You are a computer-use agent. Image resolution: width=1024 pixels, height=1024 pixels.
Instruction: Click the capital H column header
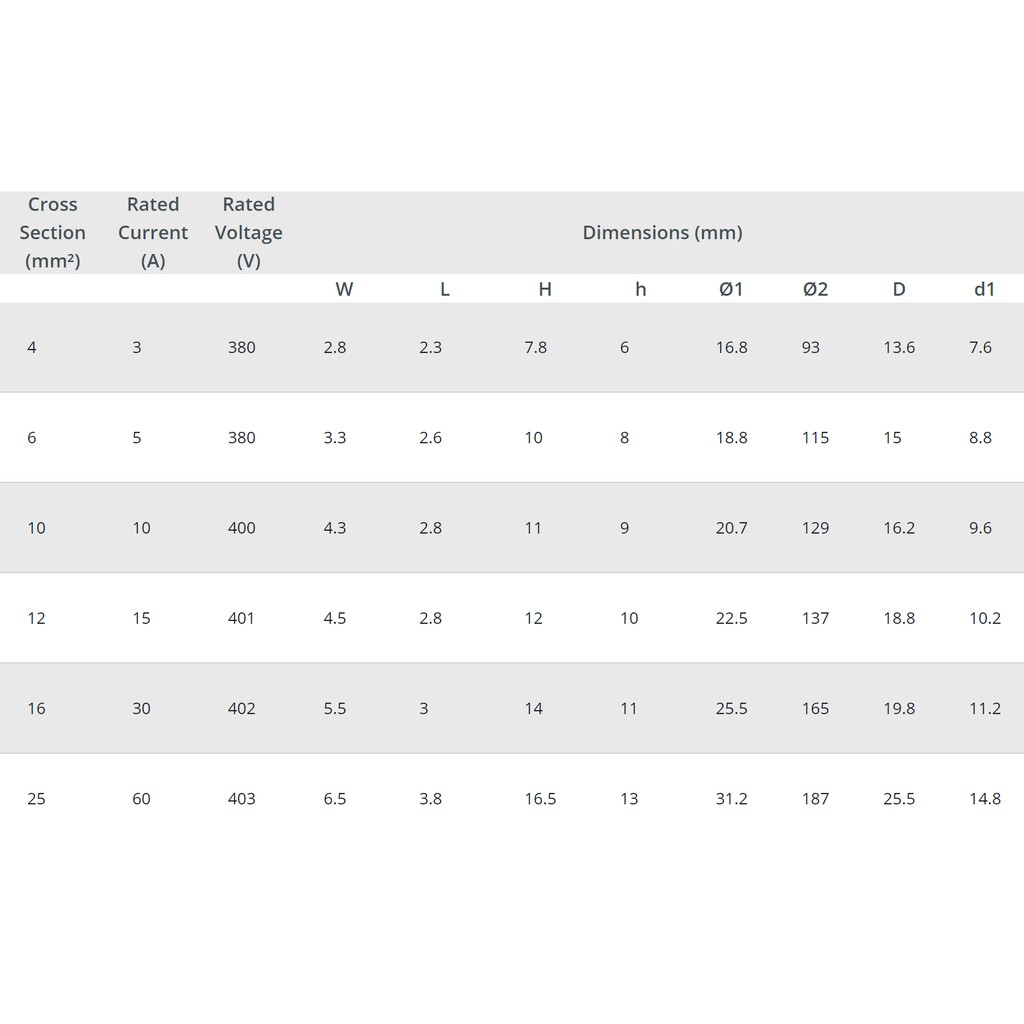(545, 289)
